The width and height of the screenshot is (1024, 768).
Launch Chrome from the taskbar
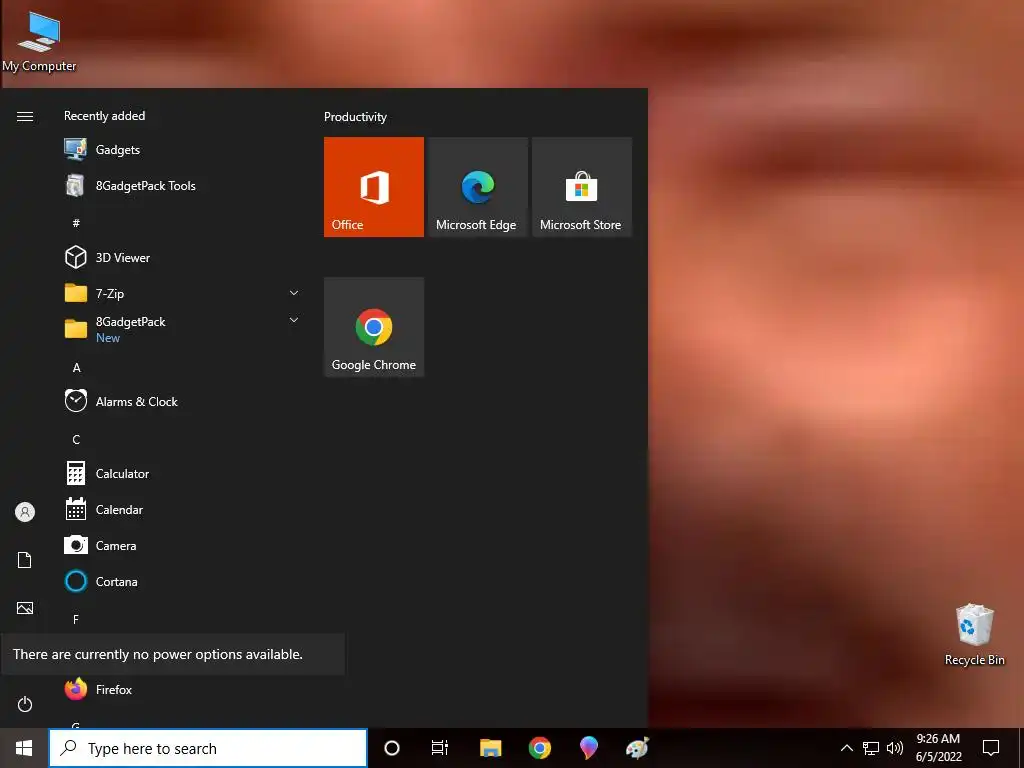pyautogui.click(x=539, y=748)
